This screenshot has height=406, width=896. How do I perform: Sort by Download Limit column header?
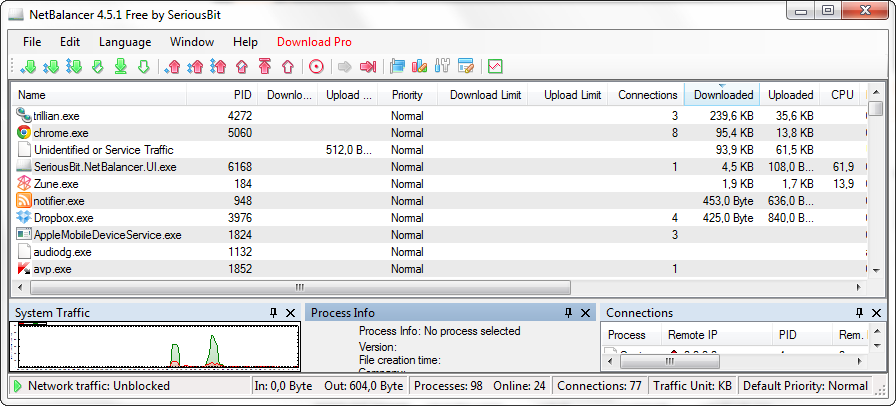(x=483, y=95)
